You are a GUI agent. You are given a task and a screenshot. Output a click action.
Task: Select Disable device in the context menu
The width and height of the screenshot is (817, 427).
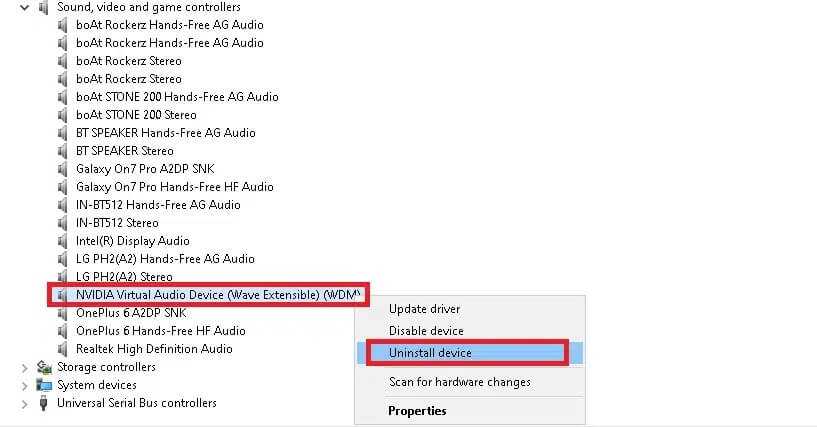point(426,331)
